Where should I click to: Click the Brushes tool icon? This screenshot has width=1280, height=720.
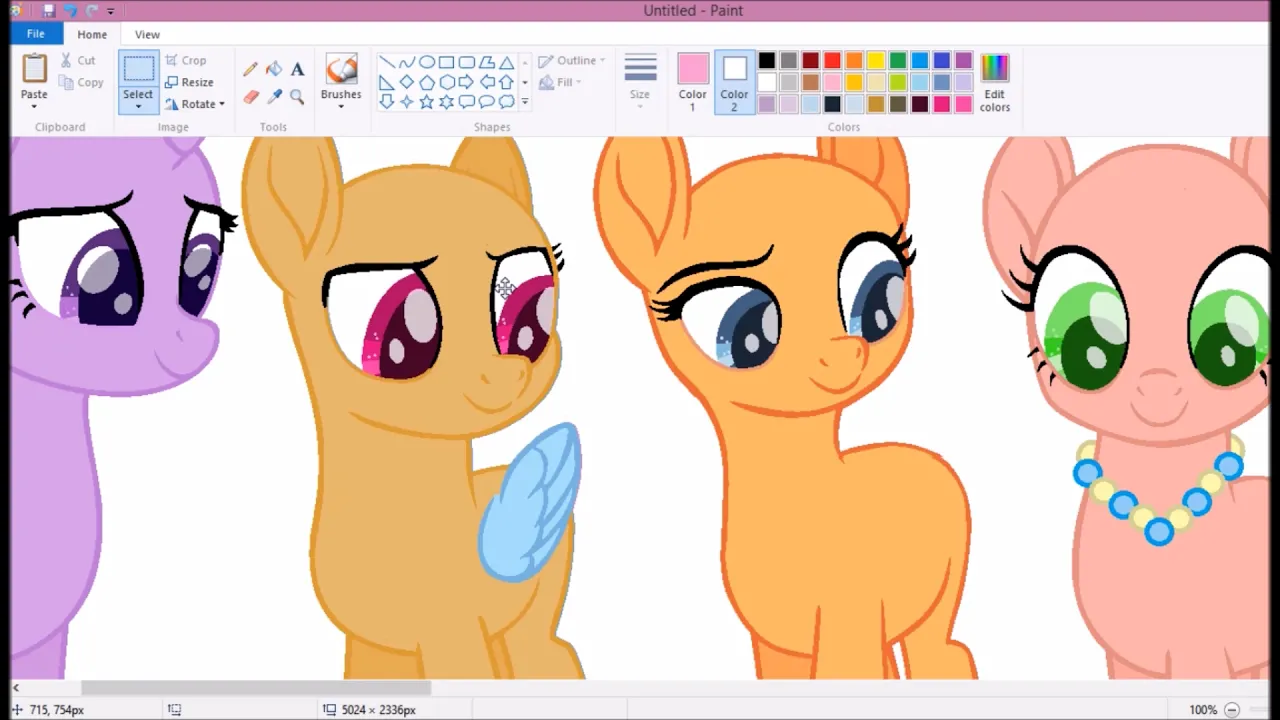341,69
